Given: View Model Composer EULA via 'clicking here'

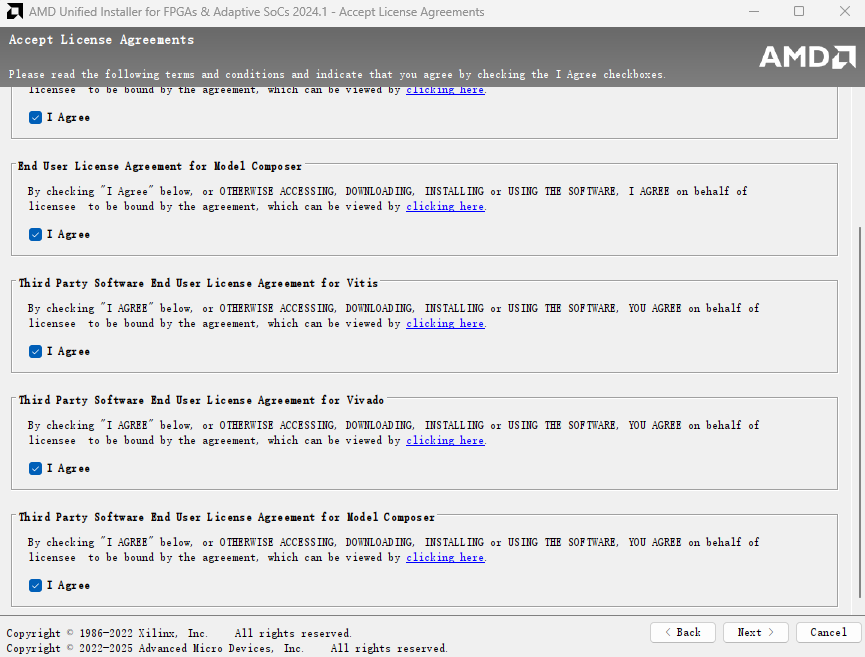Looking at the screenshot, I should (x=445, y=207).
